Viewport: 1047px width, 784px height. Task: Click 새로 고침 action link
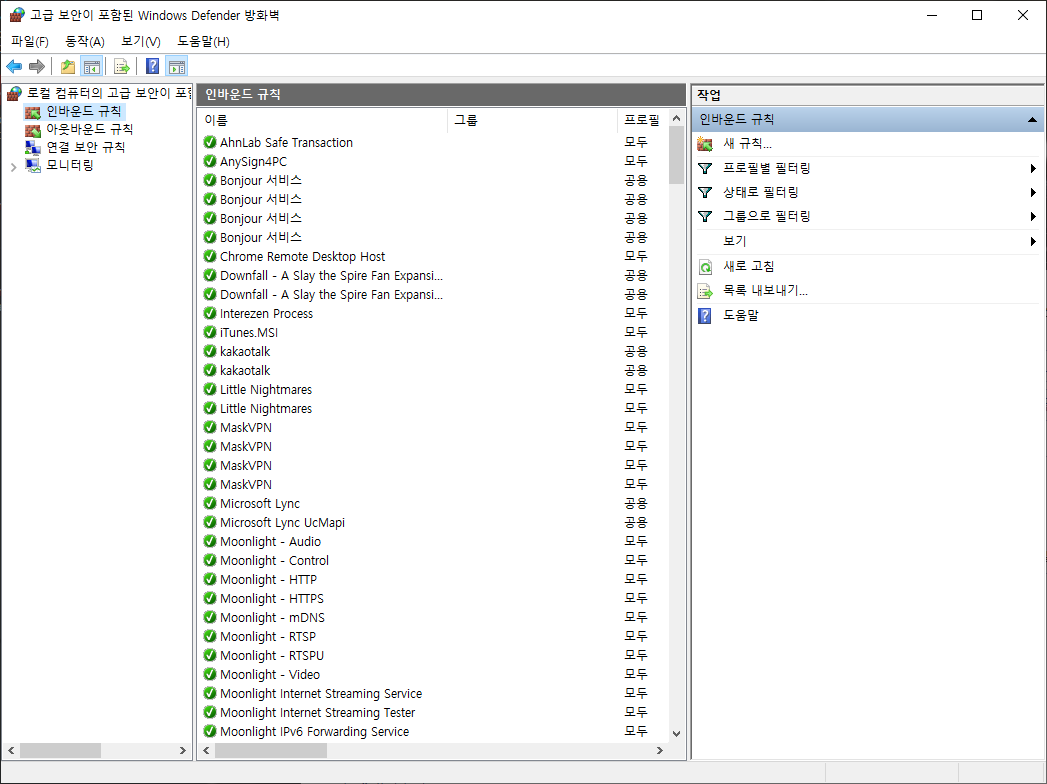pyautogui.click(x=749, y=266)
